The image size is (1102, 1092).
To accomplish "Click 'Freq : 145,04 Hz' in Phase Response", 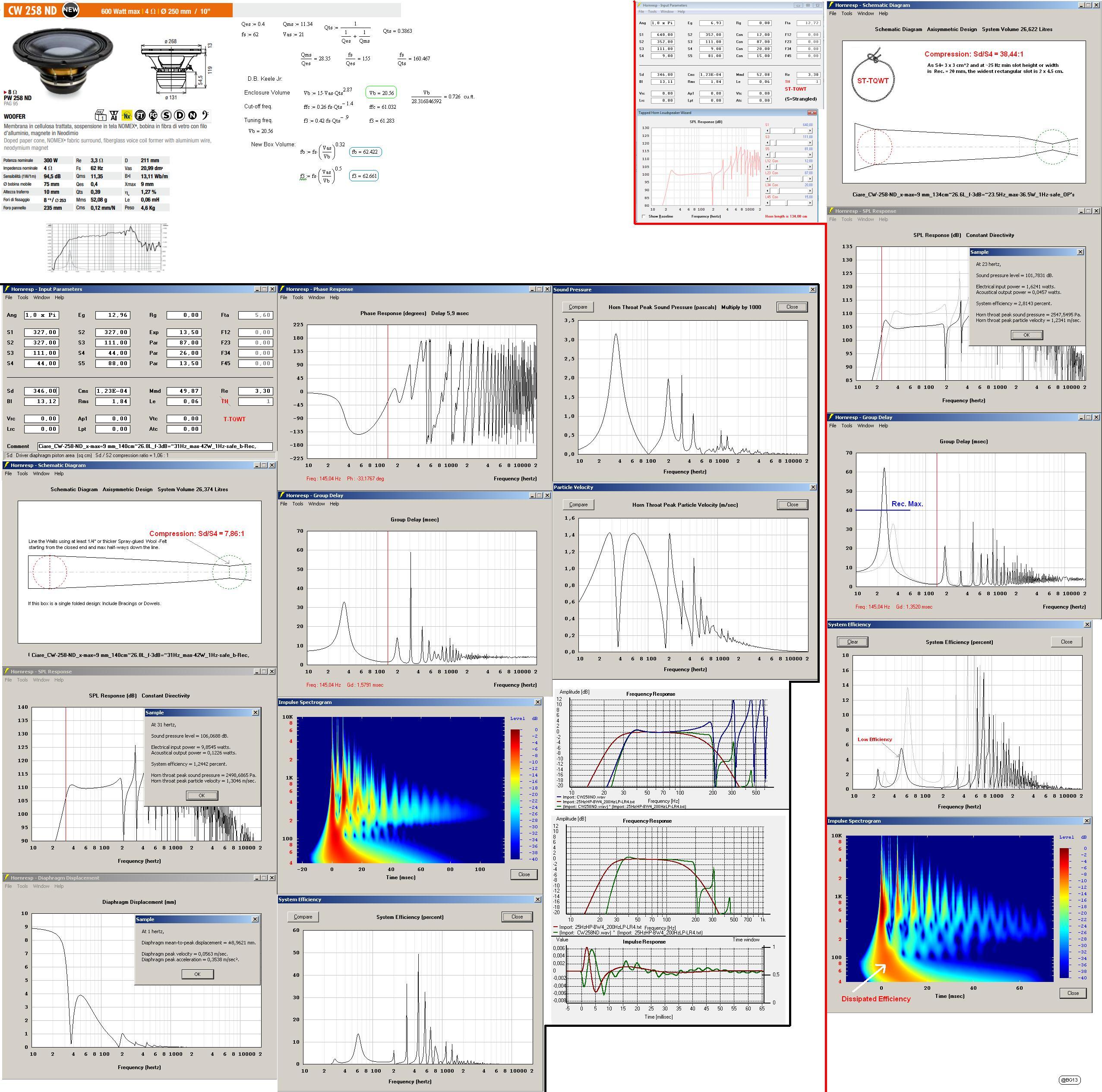I will pos(323,478).
